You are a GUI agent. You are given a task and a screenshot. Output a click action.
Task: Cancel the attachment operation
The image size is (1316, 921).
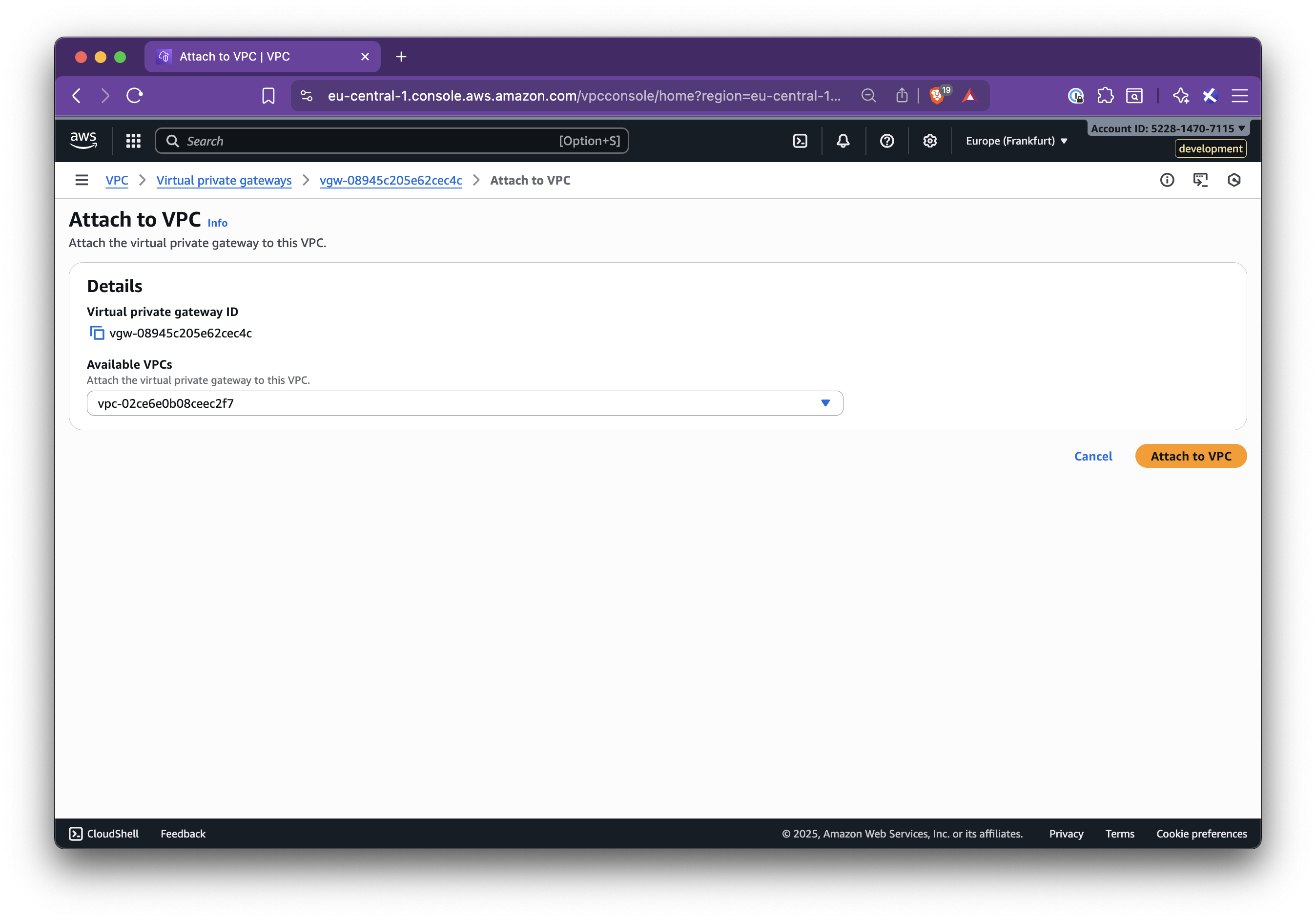click(1092, 456)
